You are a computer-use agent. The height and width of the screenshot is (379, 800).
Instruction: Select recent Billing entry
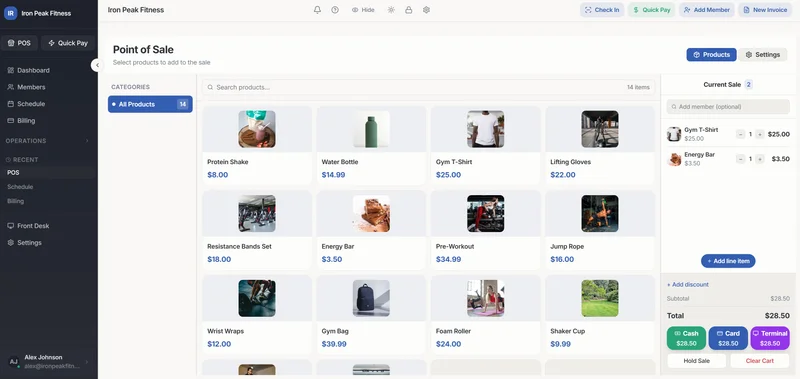click(15, 201)
